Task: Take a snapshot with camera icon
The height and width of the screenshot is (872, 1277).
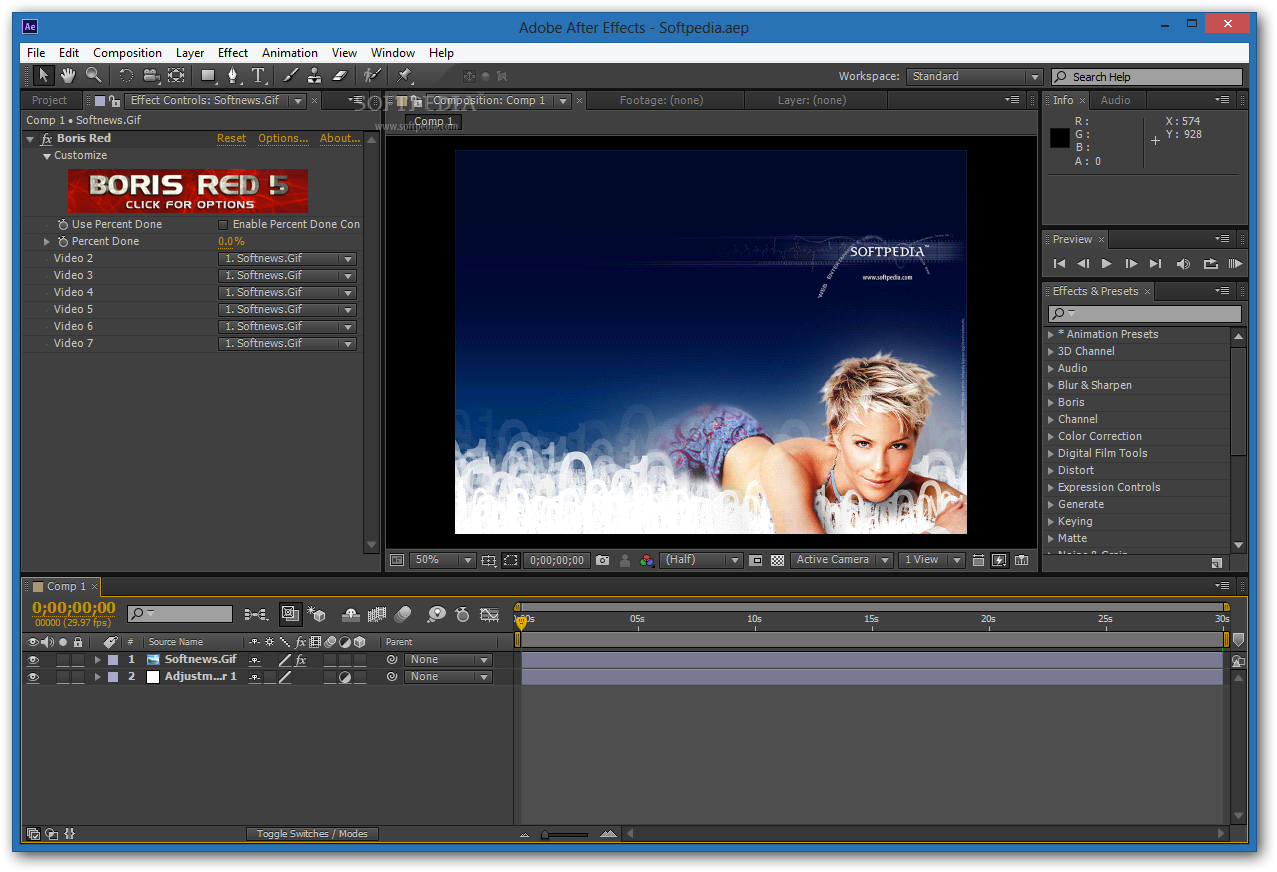Action: [602, 561]
